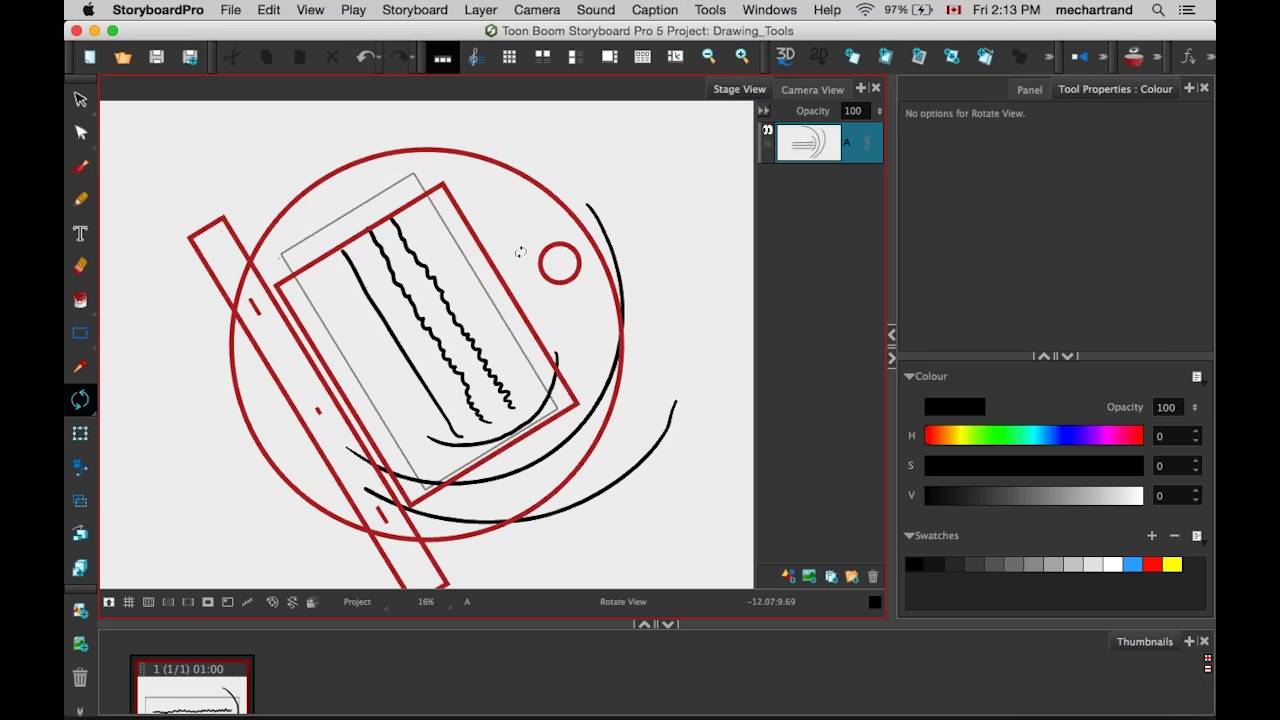Open the Caption menu
The height and width of the screenshot is (720, 1280).
point(655,10)
